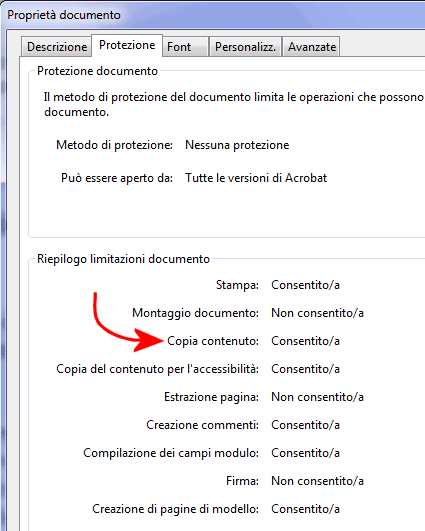This screenshot has width=425, height=531.
Task: Click the Tutte le versioni di Acrobat text
Action: pos(256,178)
